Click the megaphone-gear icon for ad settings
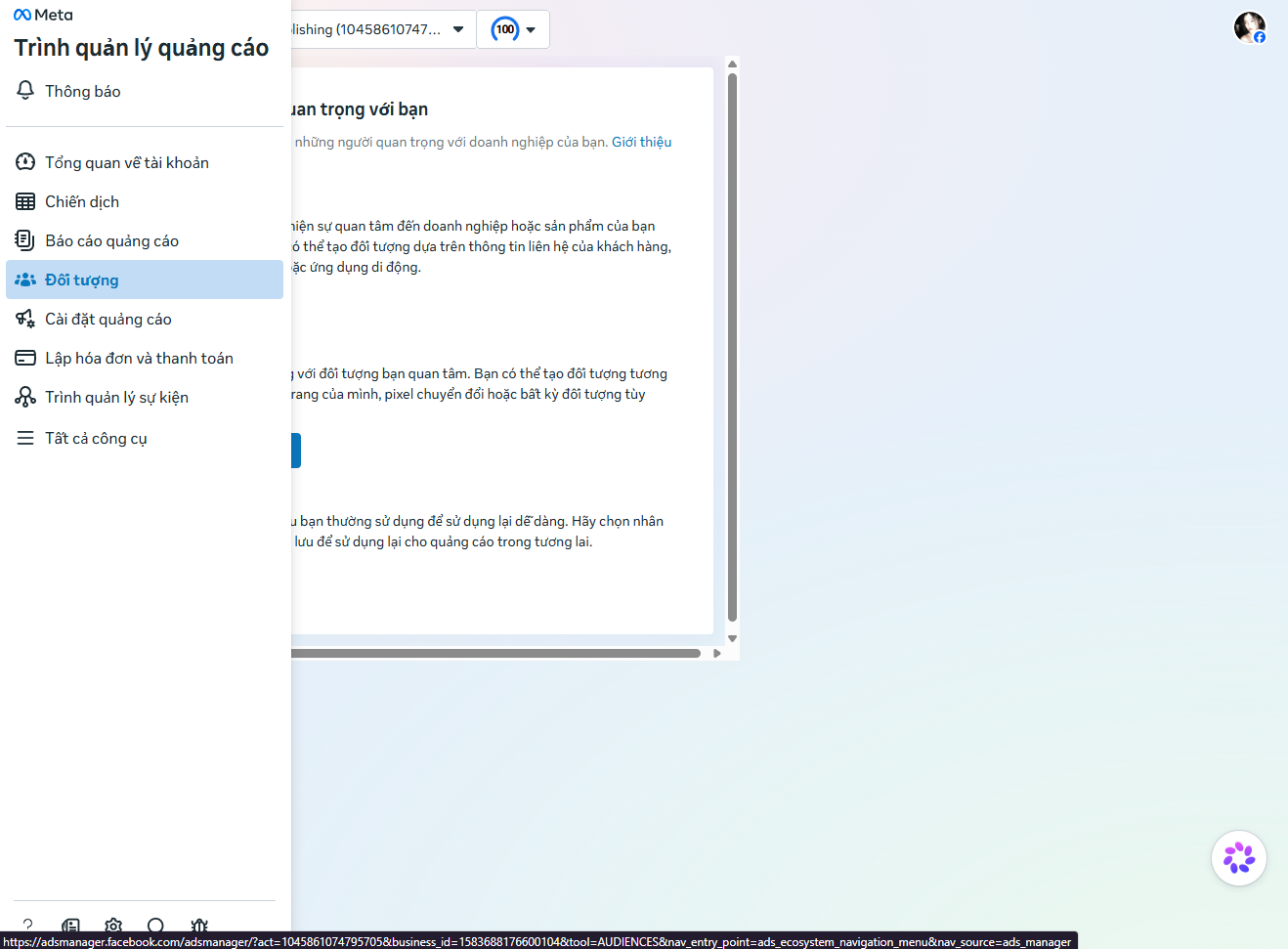Image resolution: width=1288 pixels, height=949 pixels. point(25,319)
